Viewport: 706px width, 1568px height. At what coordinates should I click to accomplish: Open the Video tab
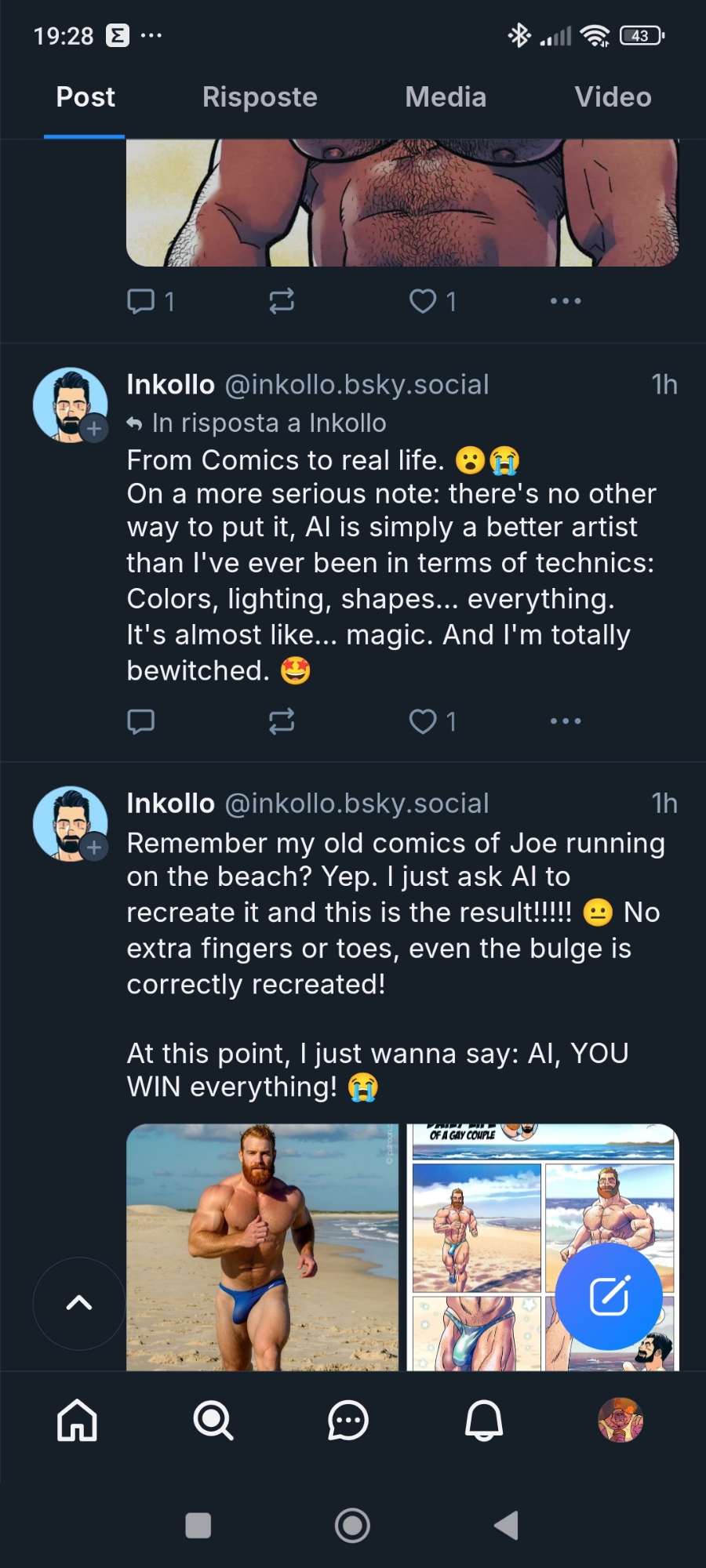pos(613,97)
